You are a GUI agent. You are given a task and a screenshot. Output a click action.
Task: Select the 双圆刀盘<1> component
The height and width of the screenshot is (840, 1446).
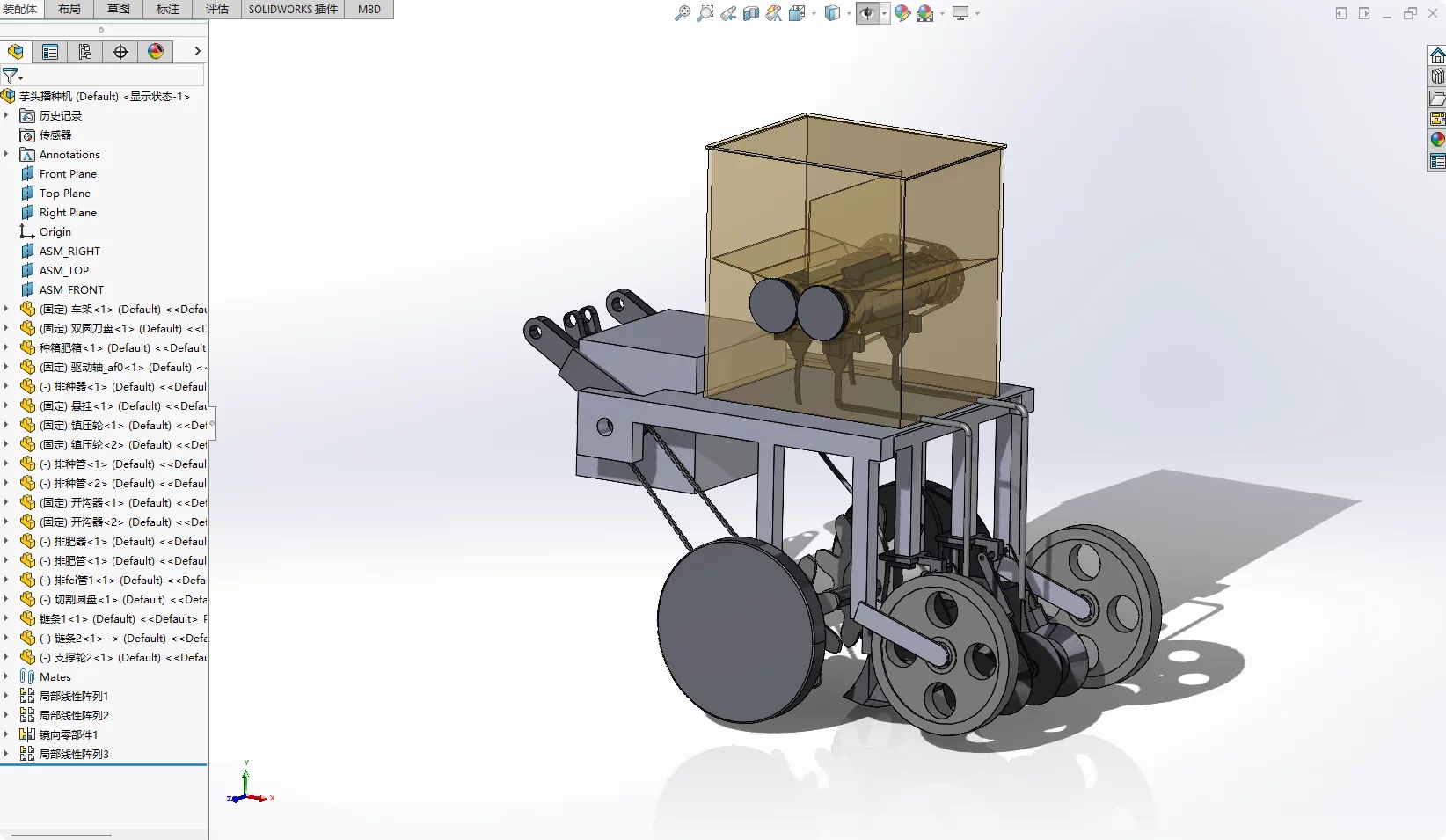tap(113, 329)
